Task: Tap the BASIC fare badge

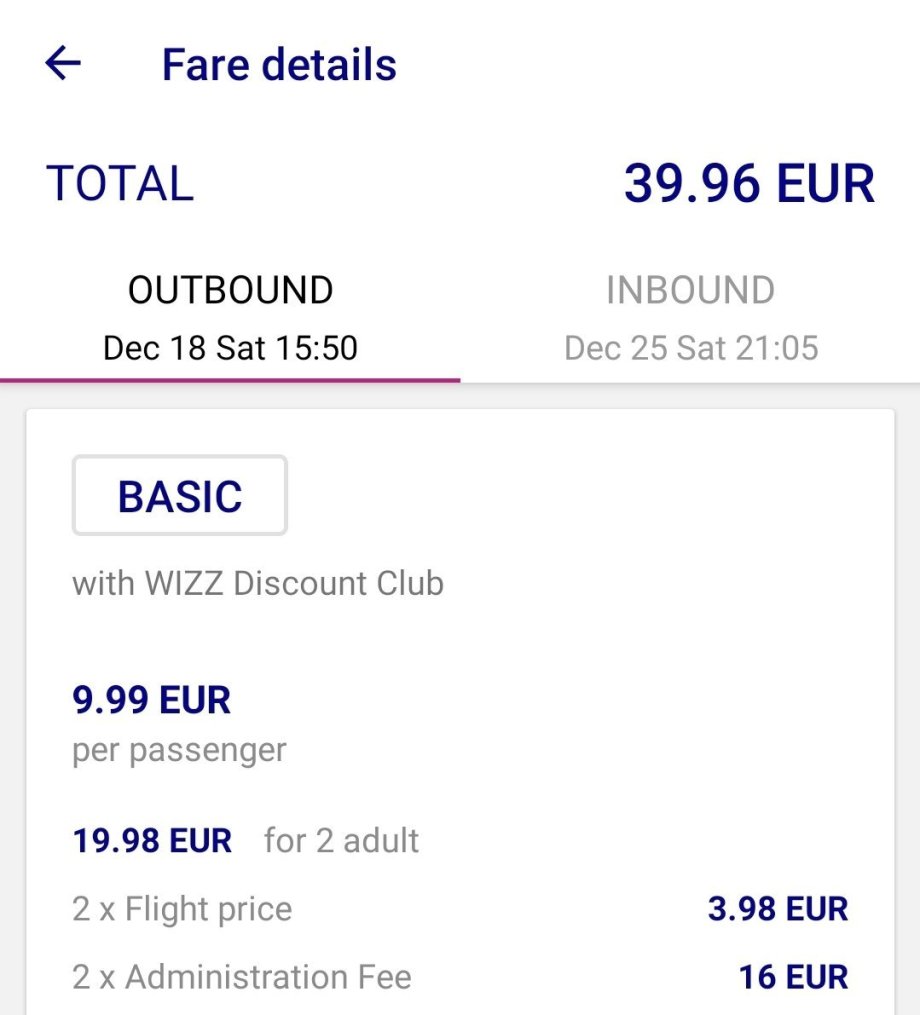Action: [x=180, y=496]
